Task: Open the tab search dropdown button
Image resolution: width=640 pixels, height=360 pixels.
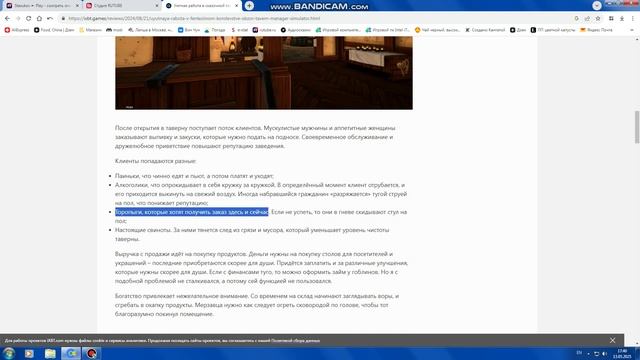Action: click(x=597, y=5)
